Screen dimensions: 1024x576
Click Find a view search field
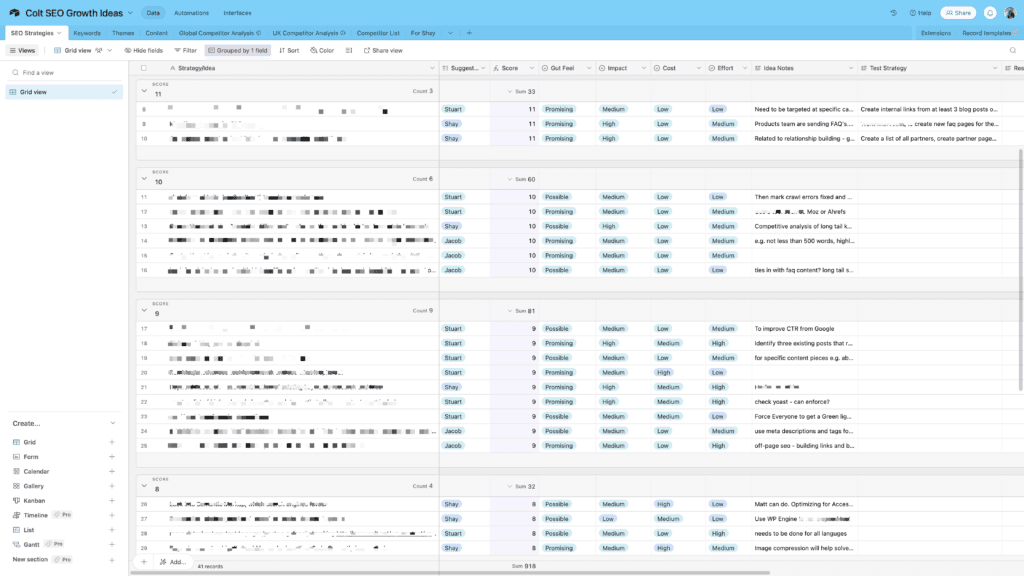pos(64,72)
